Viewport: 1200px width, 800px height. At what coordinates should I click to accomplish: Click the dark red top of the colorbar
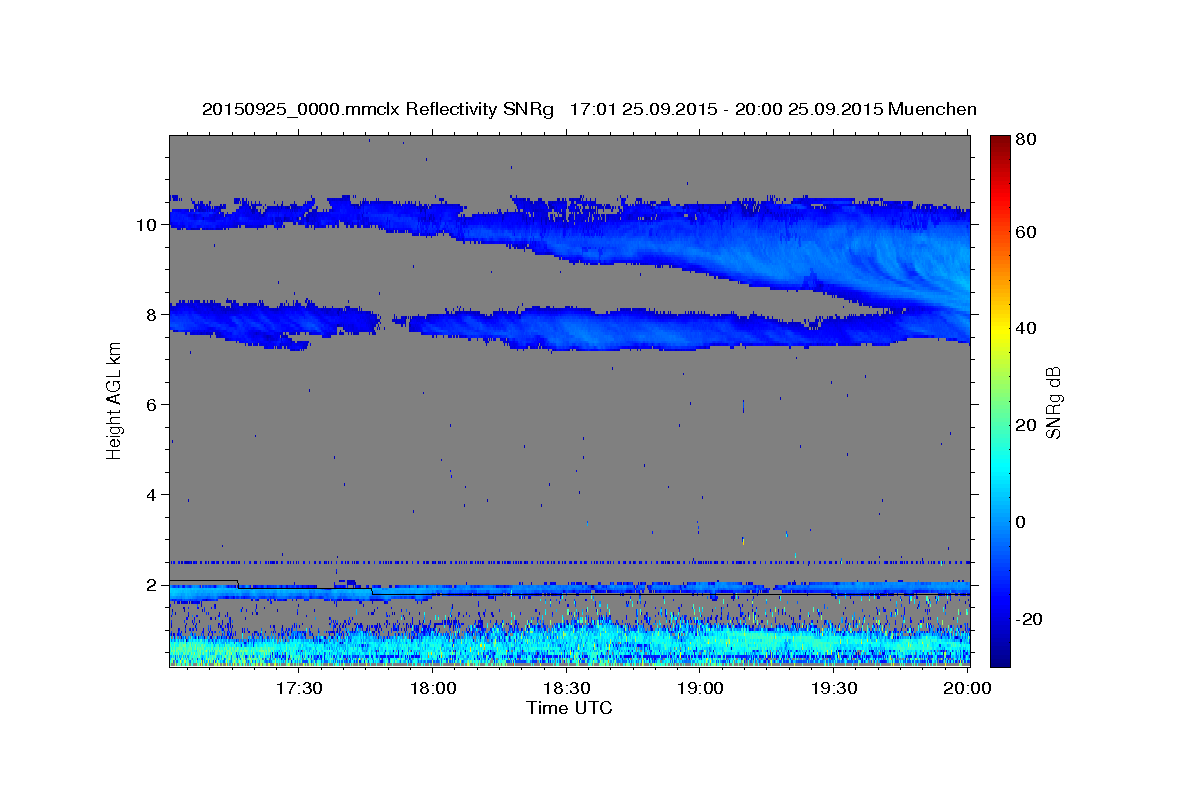pos(1000,145)
